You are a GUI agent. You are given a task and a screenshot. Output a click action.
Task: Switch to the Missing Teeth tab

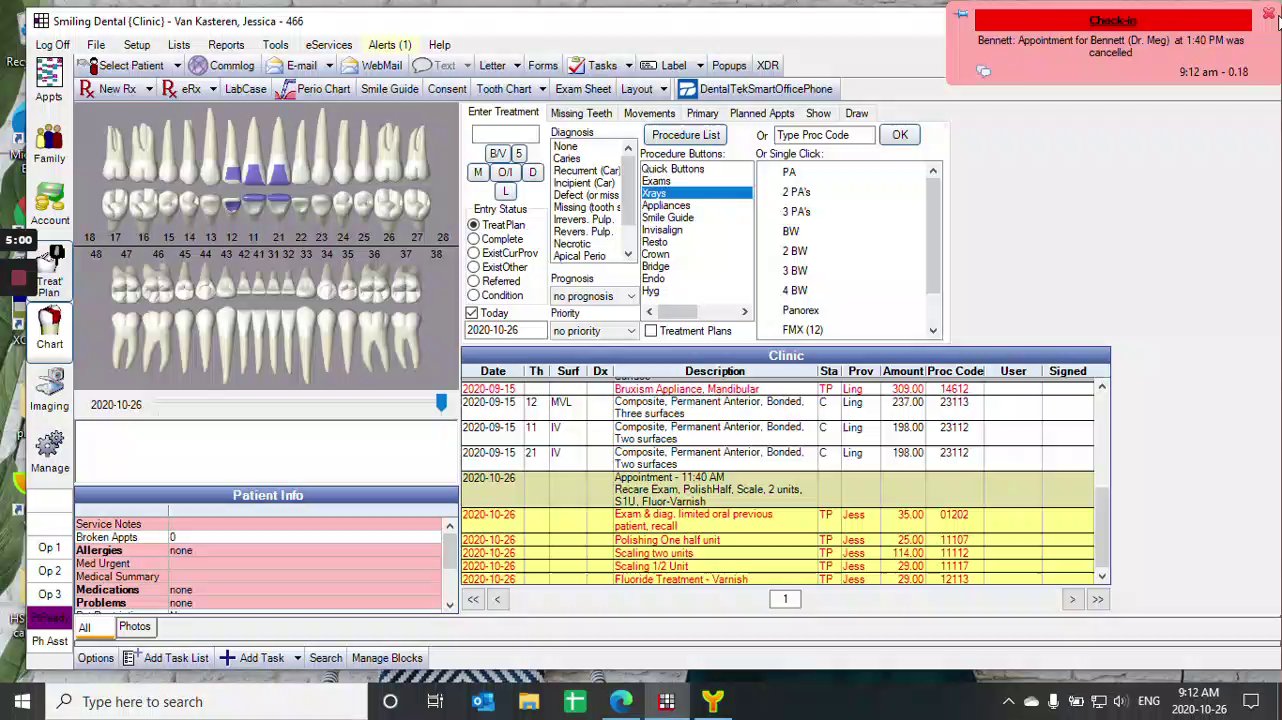(x=581, y=114)
